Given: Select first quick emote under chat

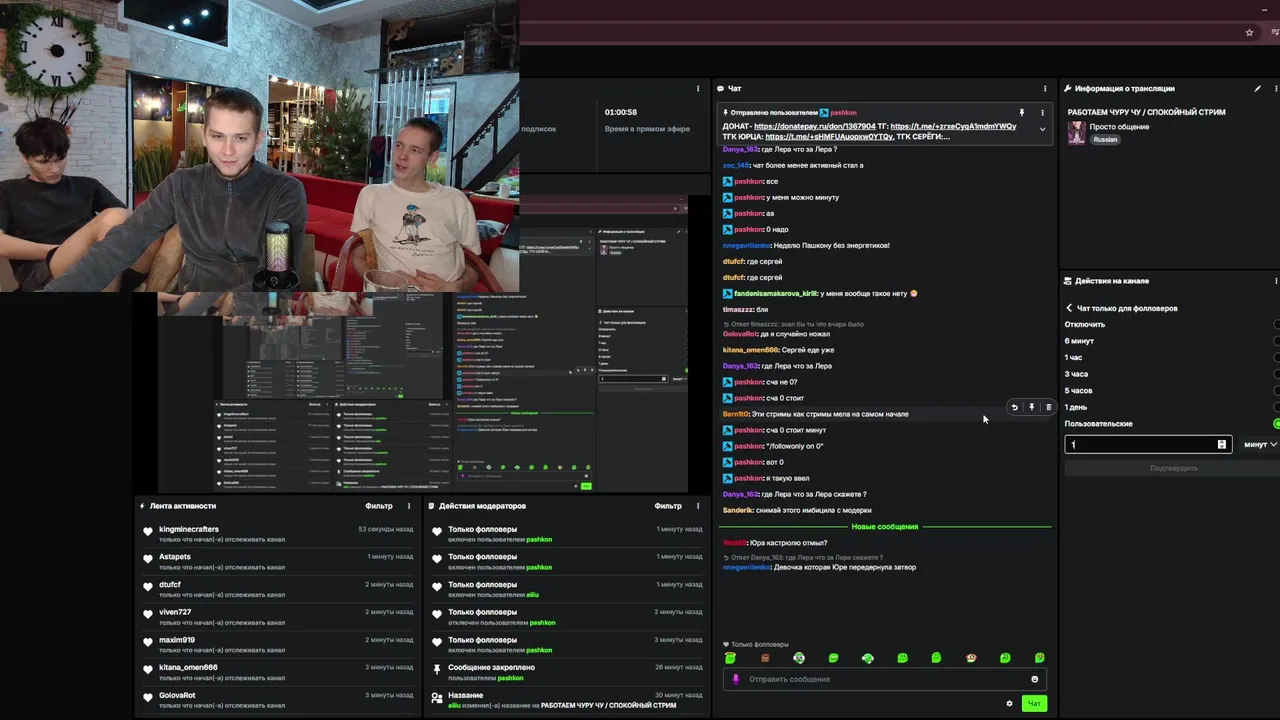Looking at the screenshot, I should 730,658.
